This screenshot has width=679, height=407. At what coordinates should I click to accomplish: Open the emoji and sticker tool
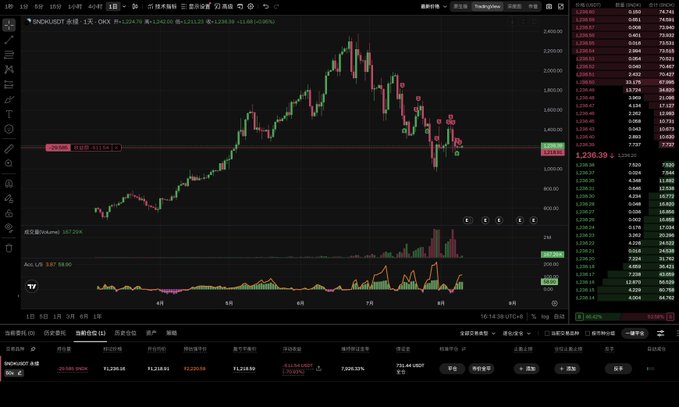pyautogui.click(x=9, y=129)
